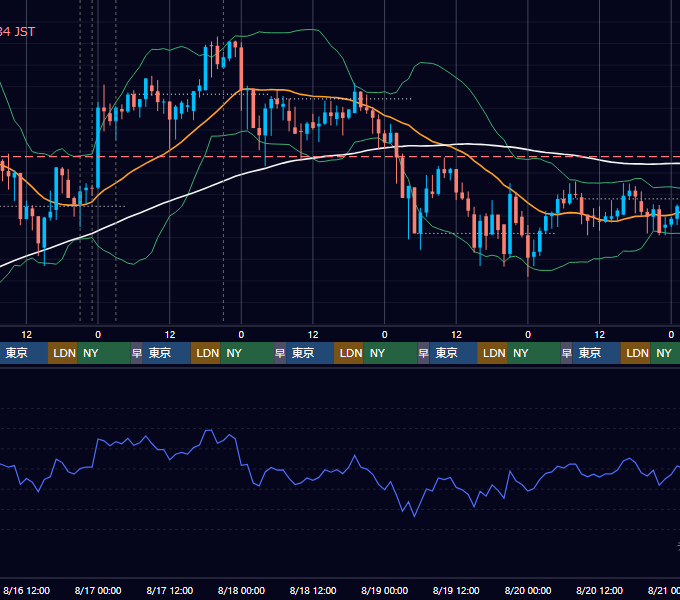Click the JST timestamp text in chart corner
The image size is (680, 600).
17,32
